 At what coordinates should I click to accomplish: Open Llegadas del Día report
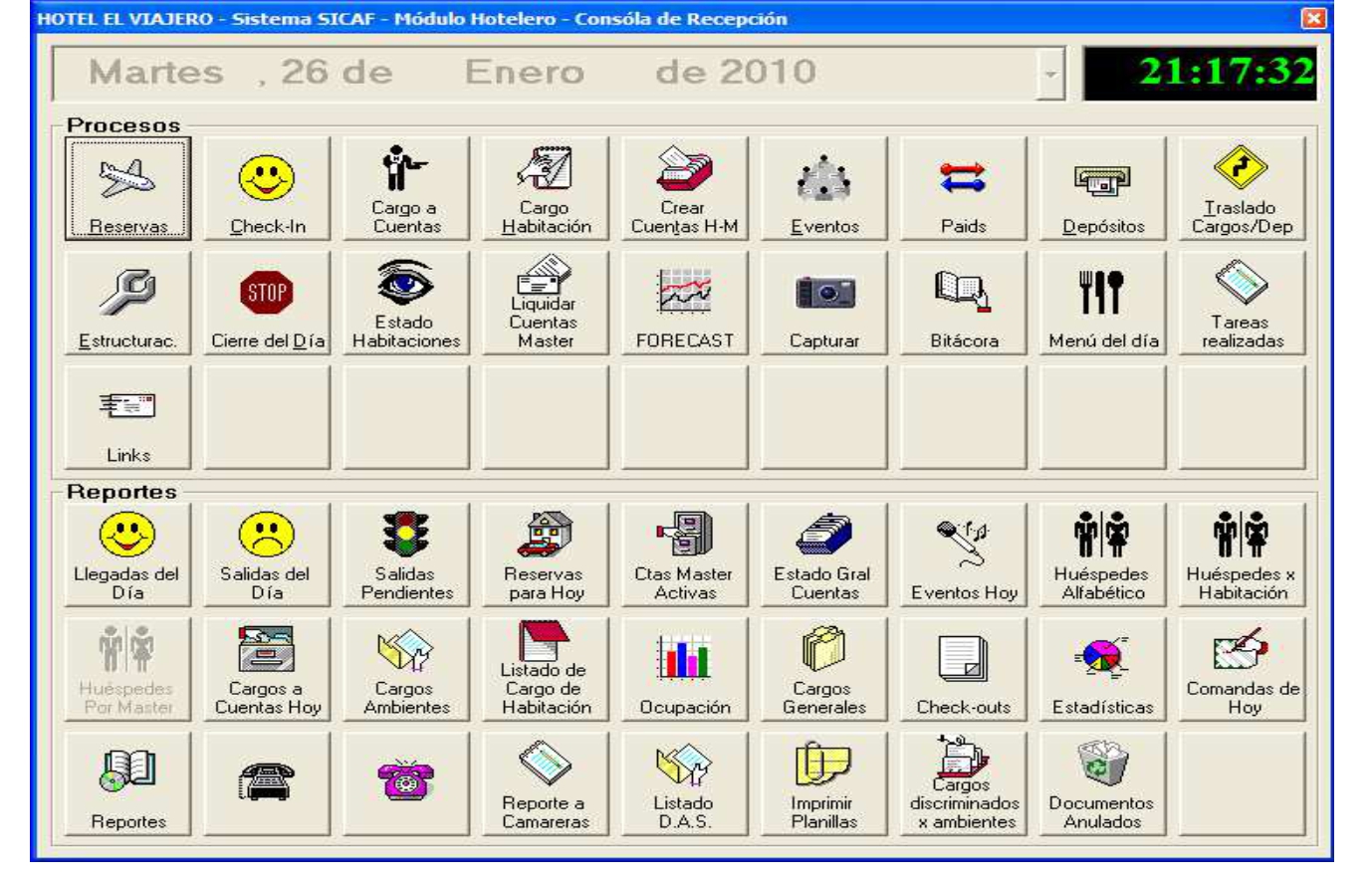(x=127, y=555)
